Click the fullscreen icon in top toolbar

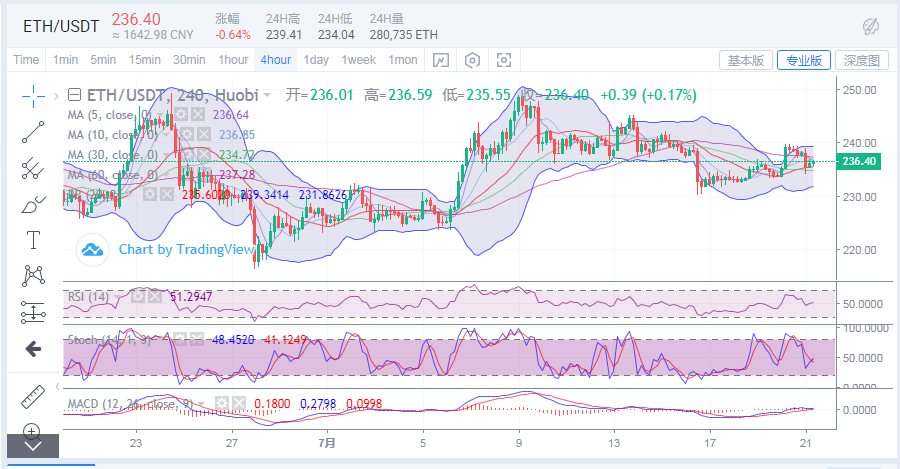[503, 60]
